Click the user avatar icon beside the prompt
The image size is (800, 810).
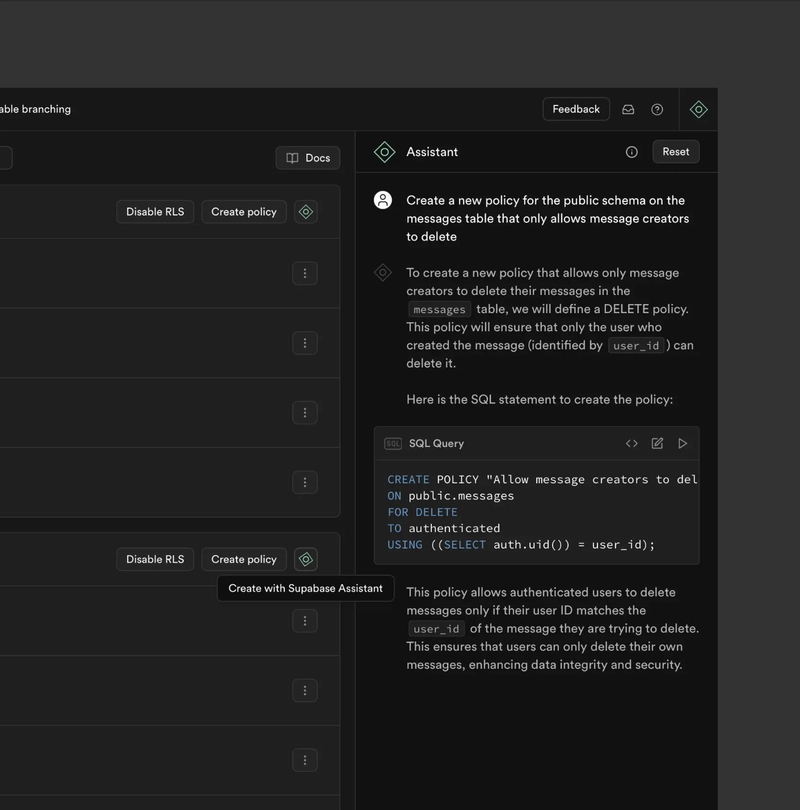coord(383,200)
